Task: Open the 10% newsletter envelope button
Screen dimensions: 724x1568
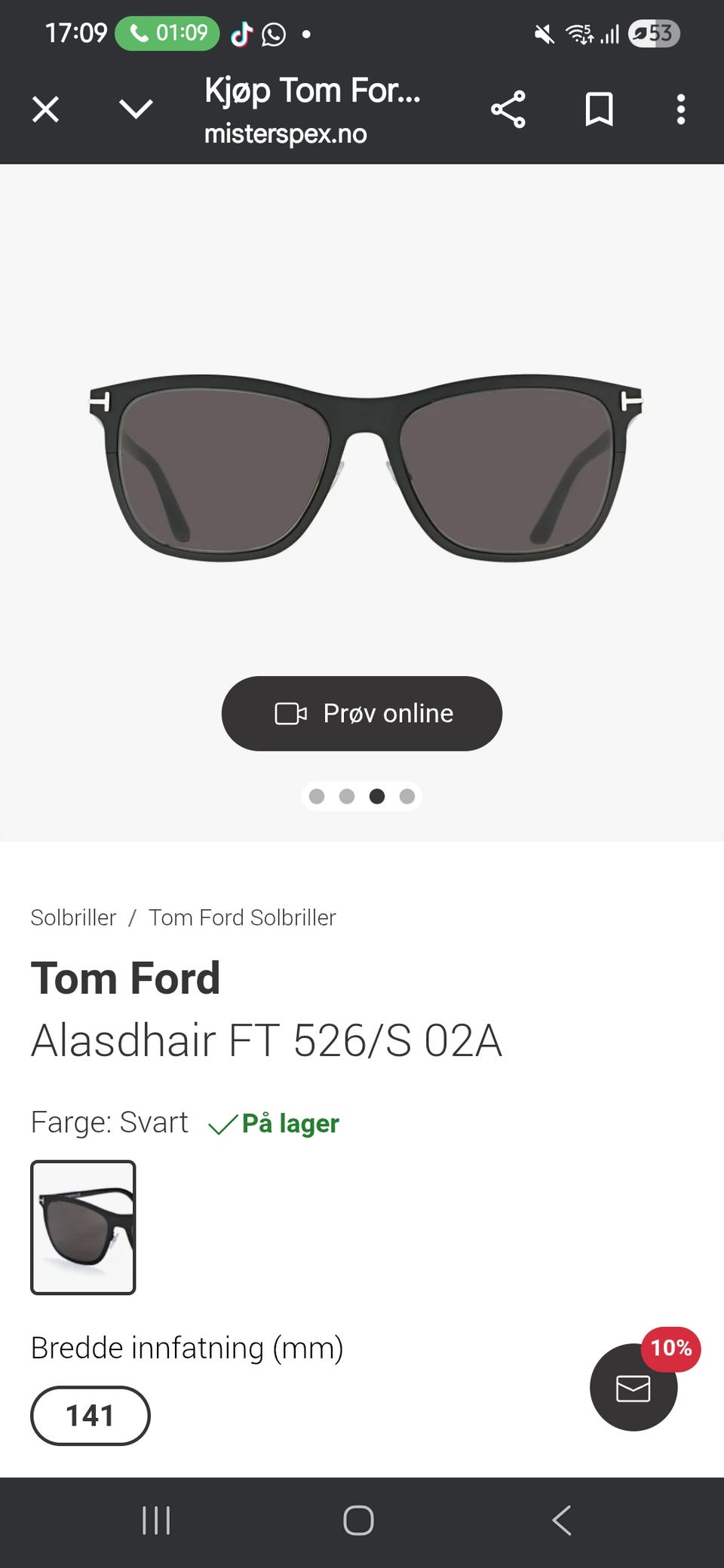Action: click(x=633, y=1388)
